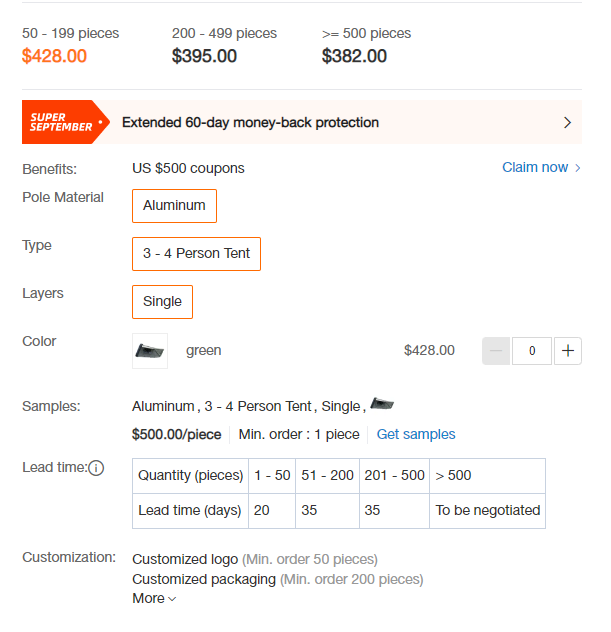Viewport: 611px width, 632px height.
Task: Click tent sample icon in Samples row
Action: [382, 403]
